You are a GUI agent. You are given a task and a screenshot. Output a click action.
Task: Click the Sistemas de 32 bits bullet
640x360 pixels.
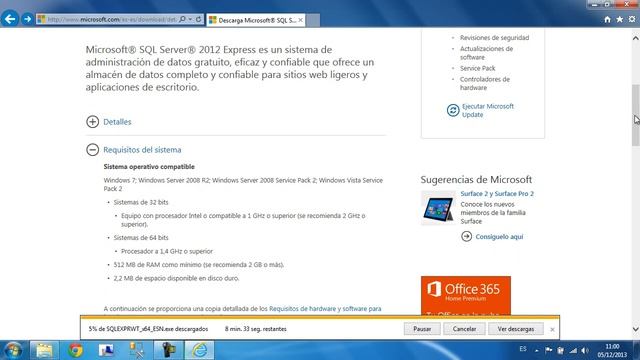(x=141, y=202)
